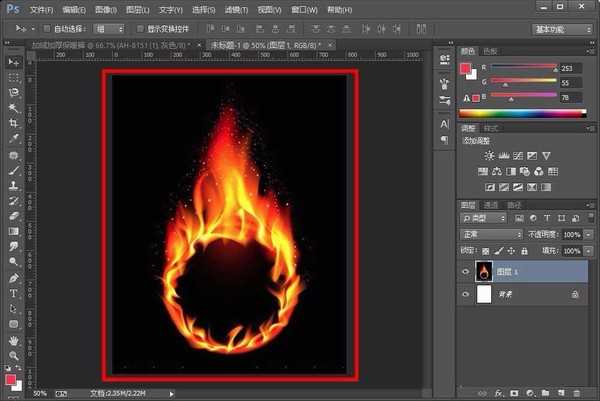Select the Move tool in the toolbox
This screenshot has height=401, width=600.
[14, 62]
